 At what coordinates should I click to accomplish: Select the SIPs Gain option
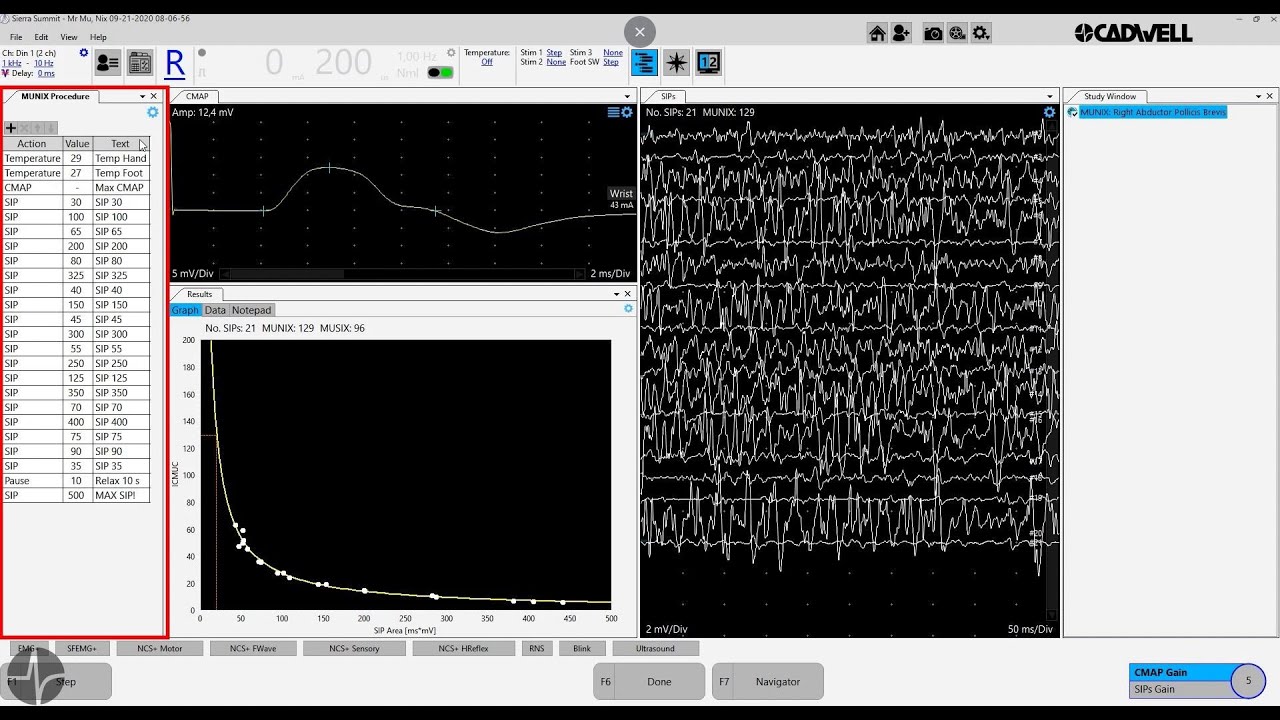pos(1182,689)
